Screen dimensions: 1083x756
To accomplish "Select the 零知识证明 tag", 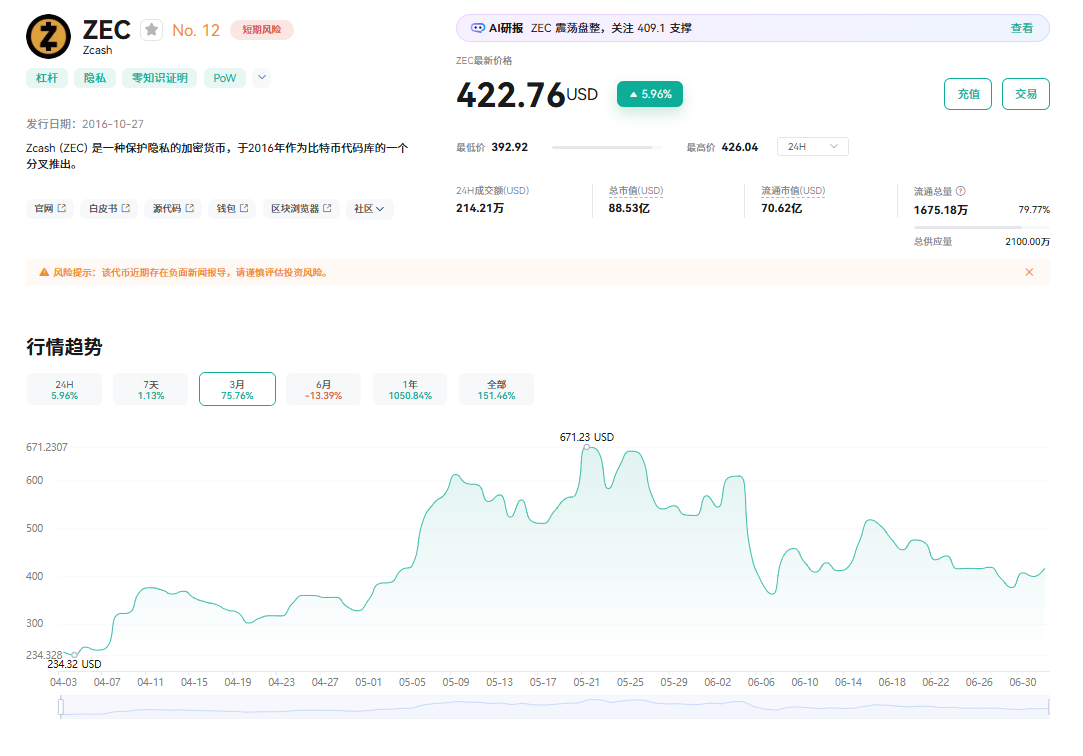I will coord(160,78).
